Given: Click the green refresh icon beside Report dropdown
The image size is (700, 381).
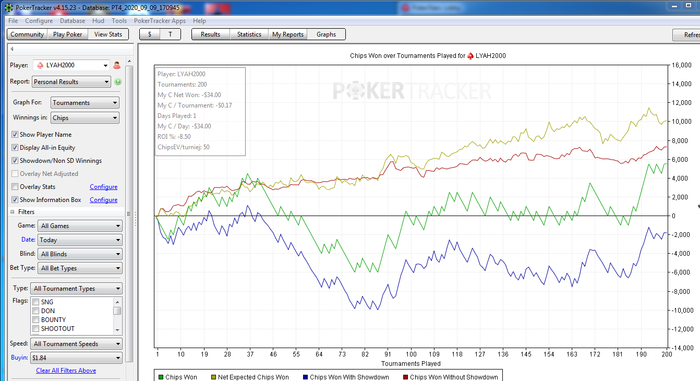Looking at the screenshot, I should point(118,82).
